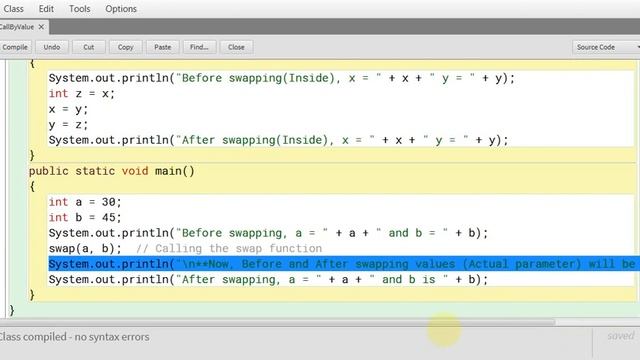Click the horizontal scrollbar of the editor
Screen dimensions: 640x360
(x=278, y=322)
